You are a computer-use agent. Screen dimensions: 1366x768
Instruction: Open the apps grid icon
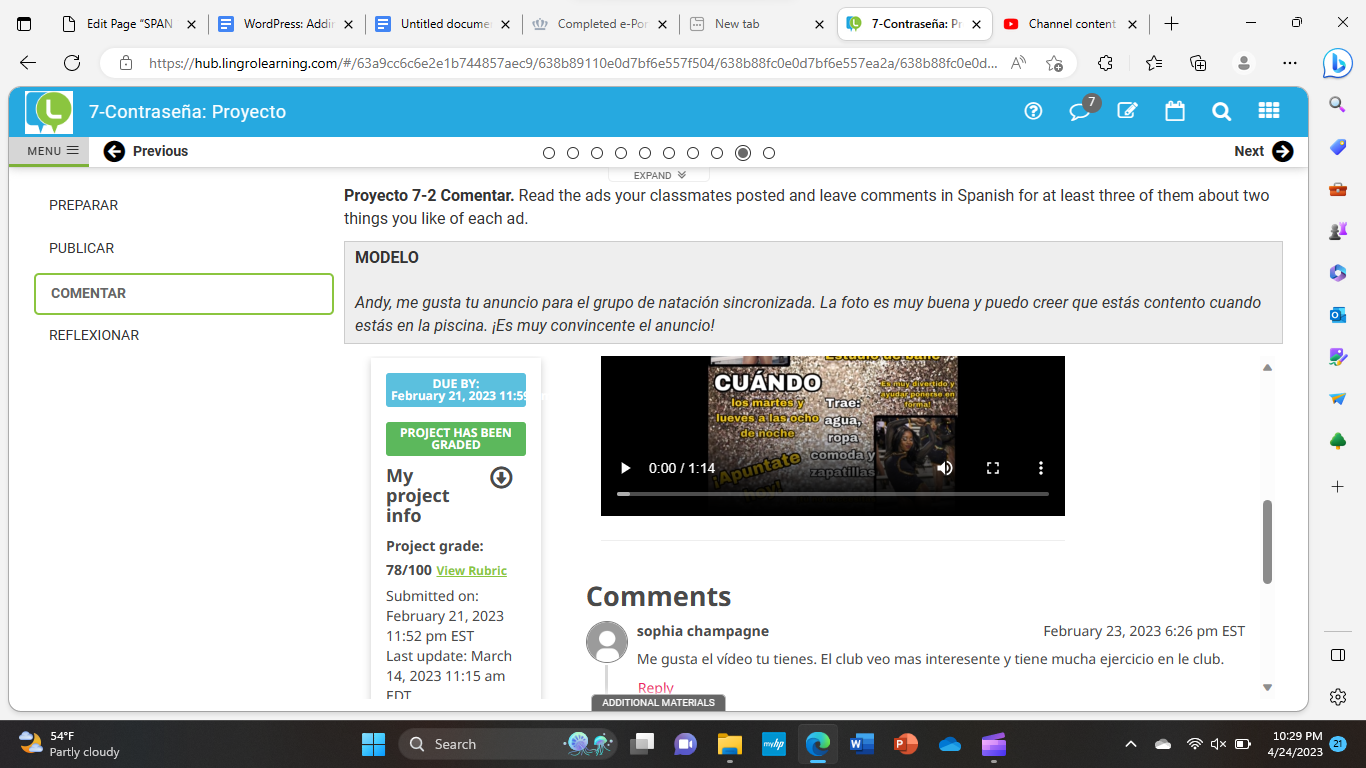click(x=1268, y=111)
